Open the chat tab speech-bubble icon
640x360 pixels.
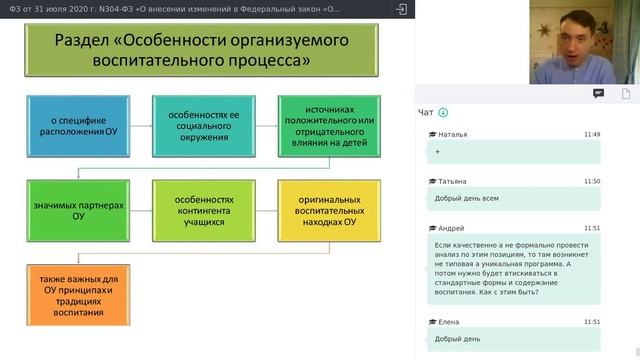pyautogui.click(x=598, y=93)
